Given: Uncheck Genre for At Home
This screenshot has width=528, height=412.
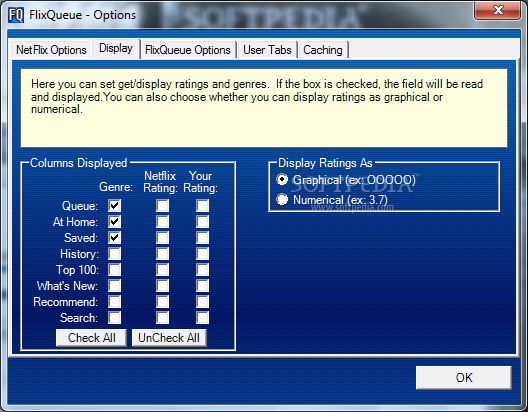Looking at the screenshot, I should tap(114, 221).
